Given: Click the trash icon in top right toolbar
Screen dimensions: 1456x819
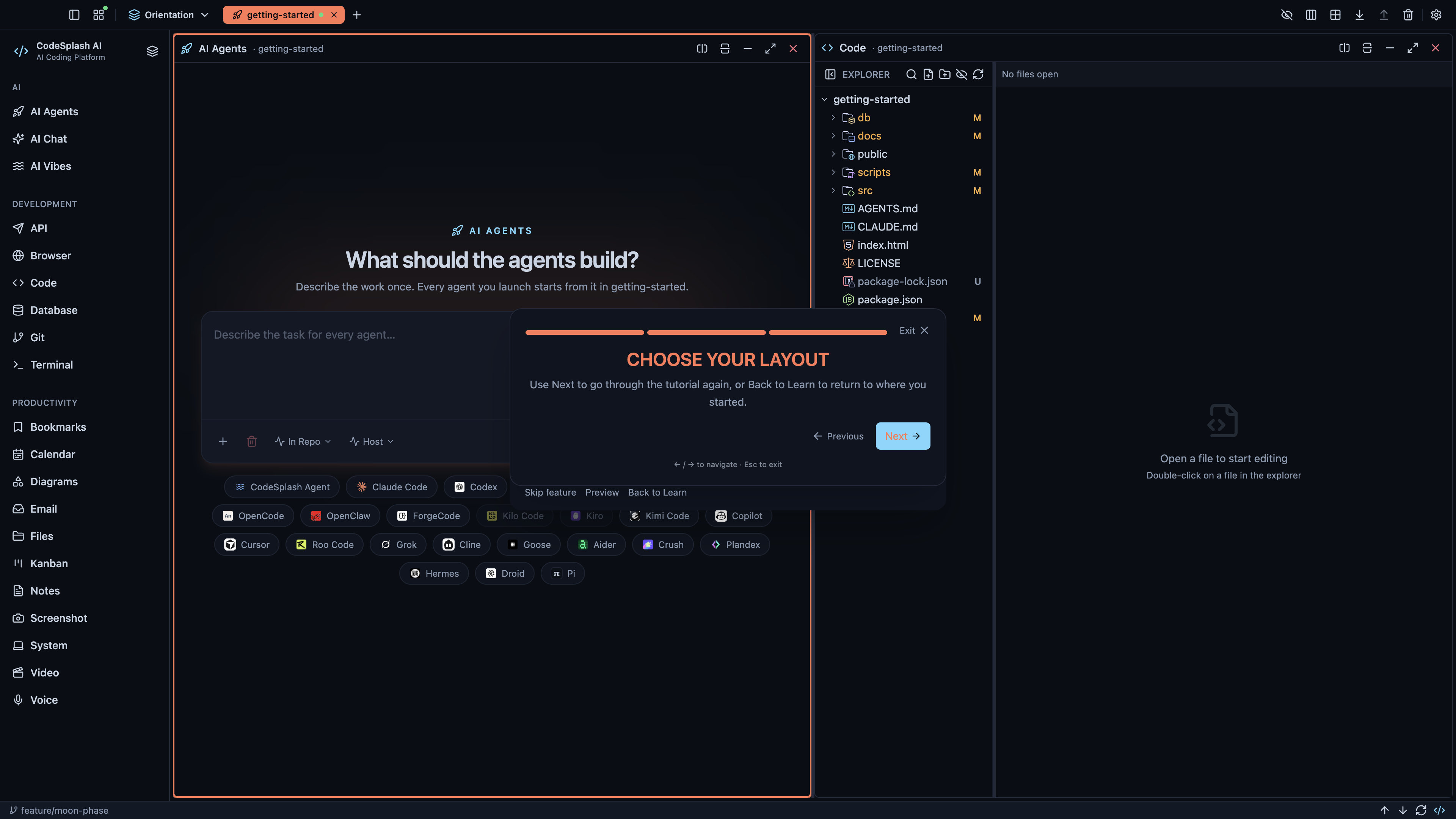Looking at the screenshot, I should [x=1409, y=15].
